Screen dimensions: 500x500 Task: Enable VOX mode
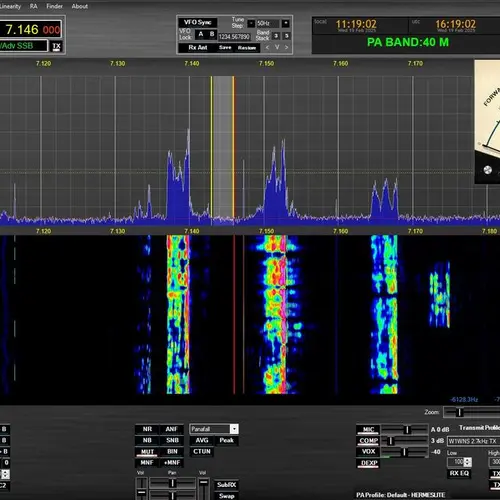pos(368,452)
